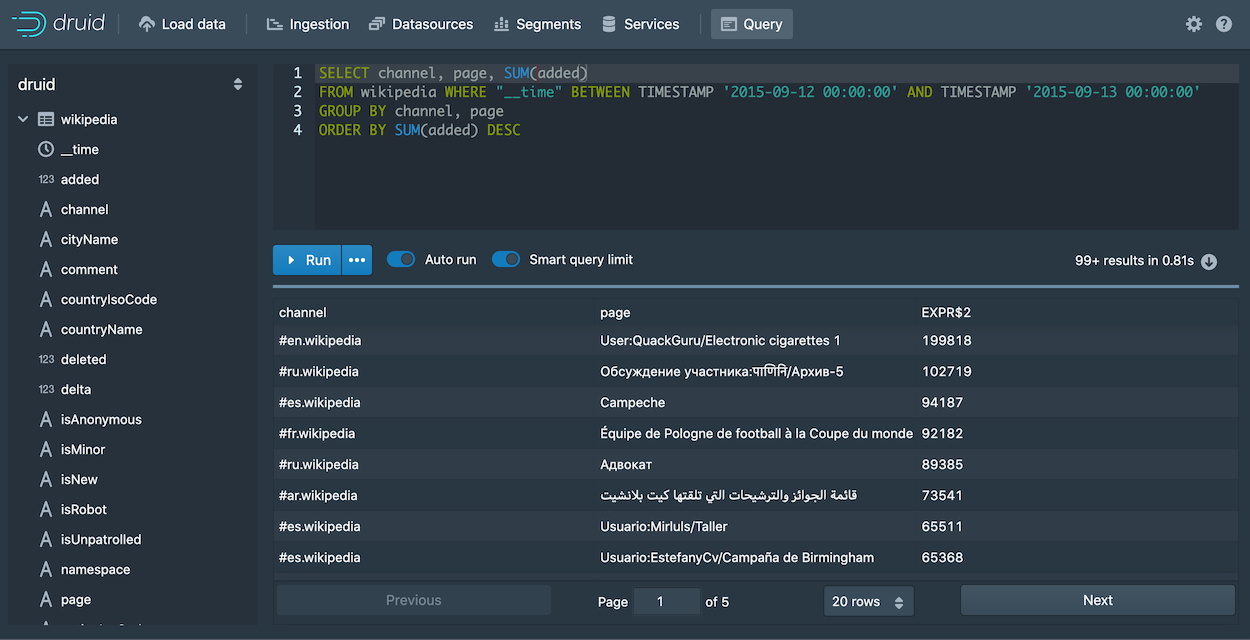Viewport: 1250px width, 640px height.
Task: Click the string icon beside countryName
Action: pyautogui.click(x=46, y=329)
